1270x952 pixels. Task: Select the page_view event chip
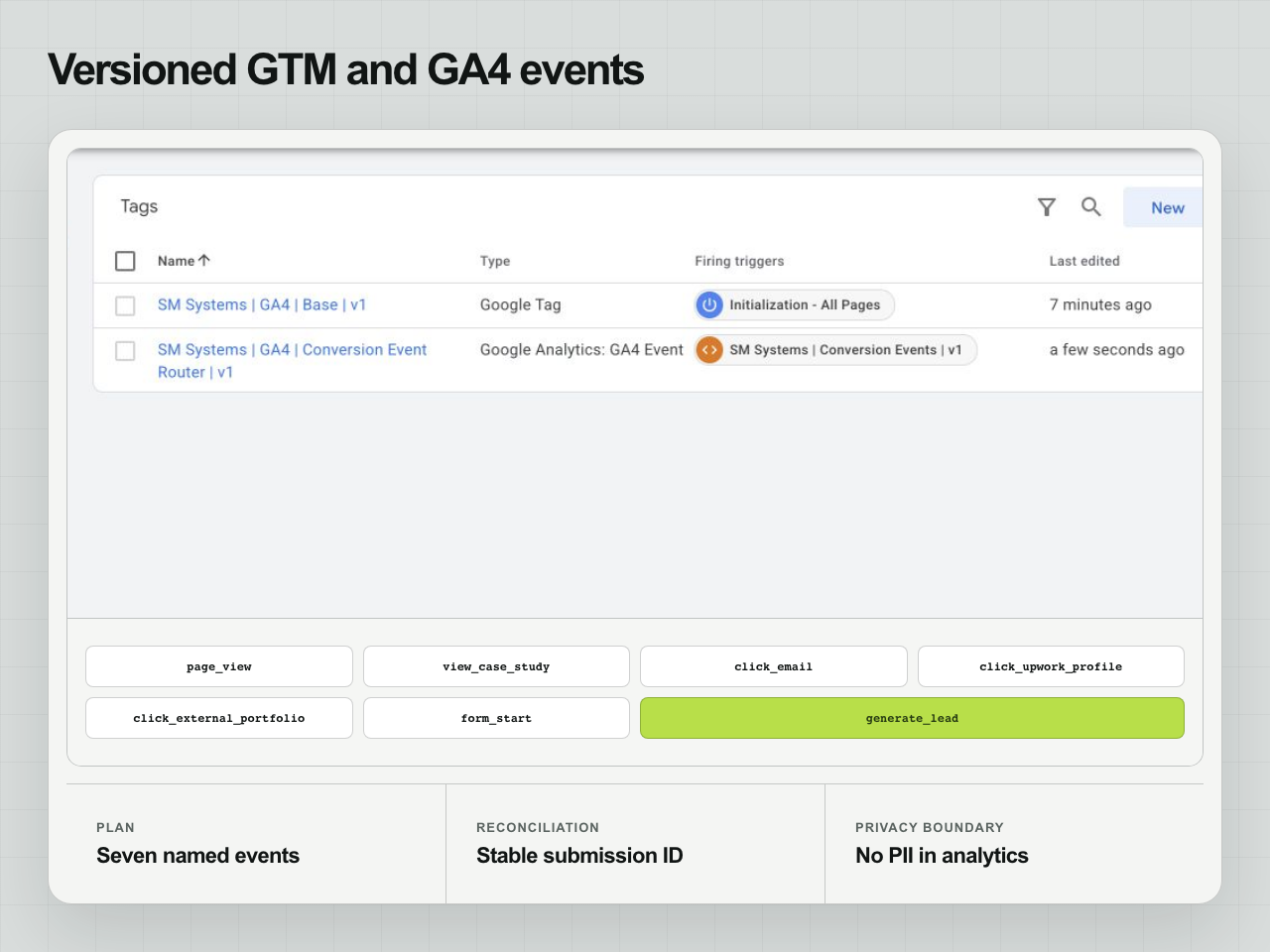tap(219, 666)
